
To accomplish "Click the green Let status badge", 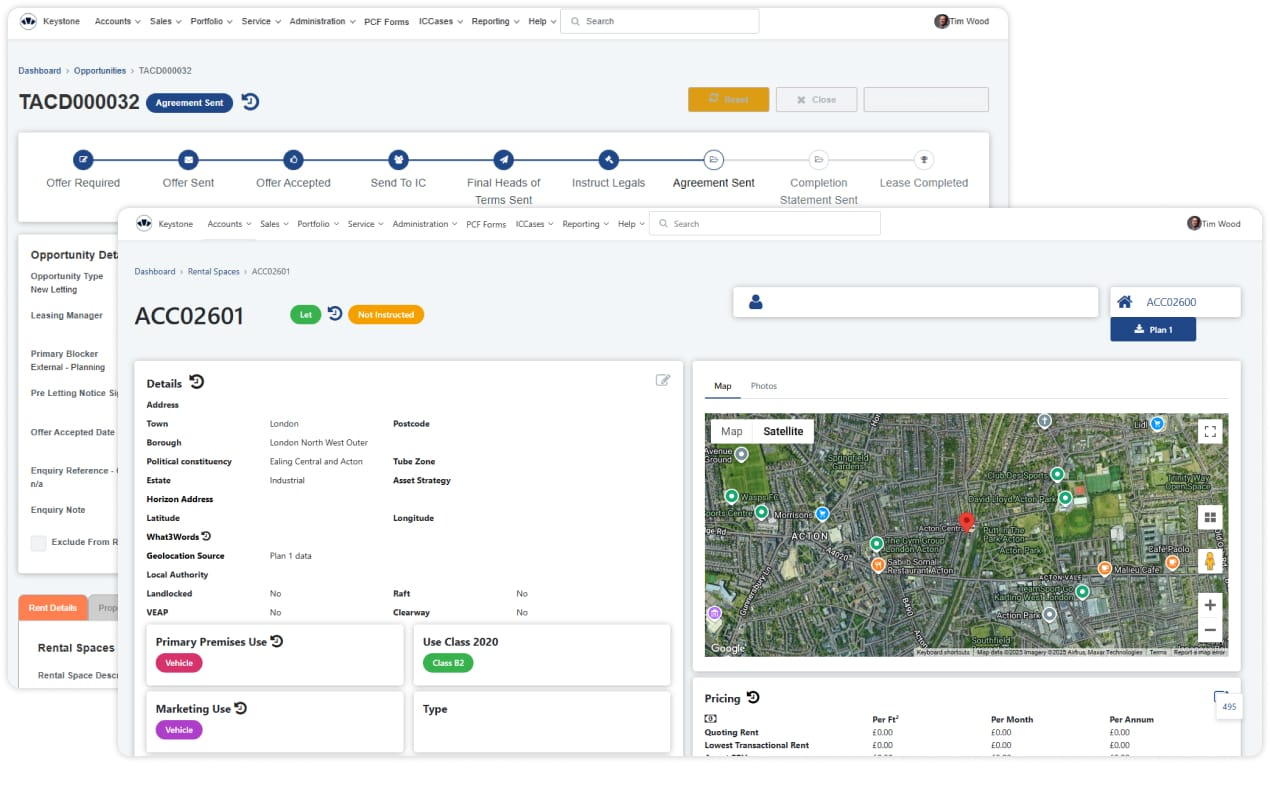I will click(x=306, y=314).
